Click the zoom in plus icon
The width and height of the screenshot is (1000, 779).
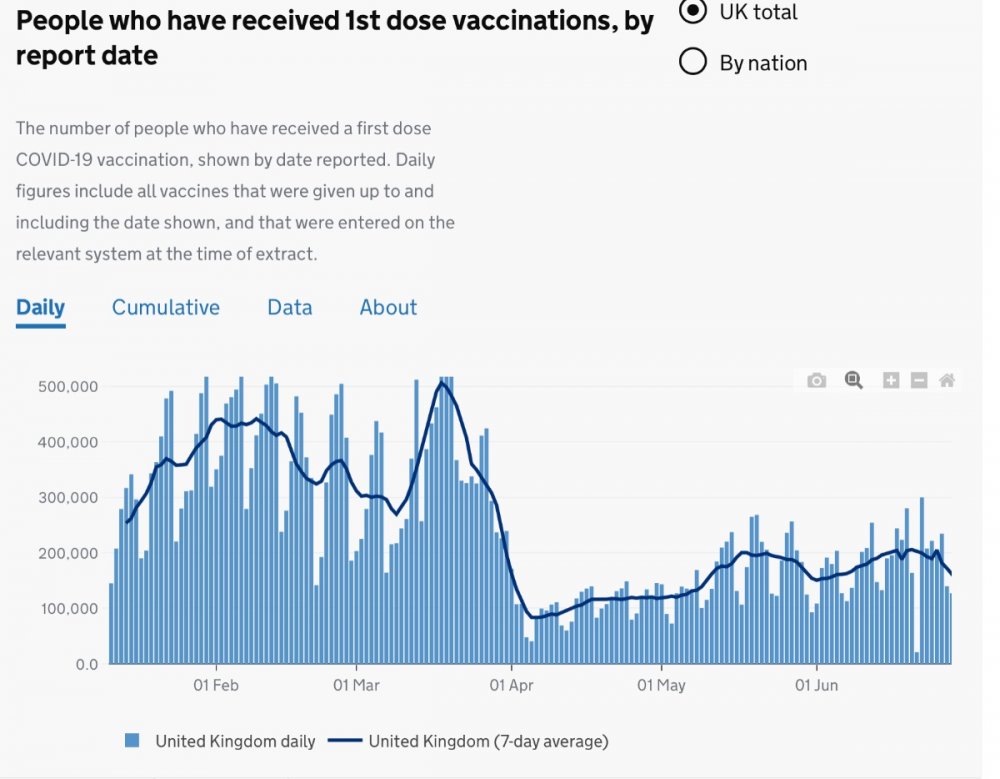890,380
